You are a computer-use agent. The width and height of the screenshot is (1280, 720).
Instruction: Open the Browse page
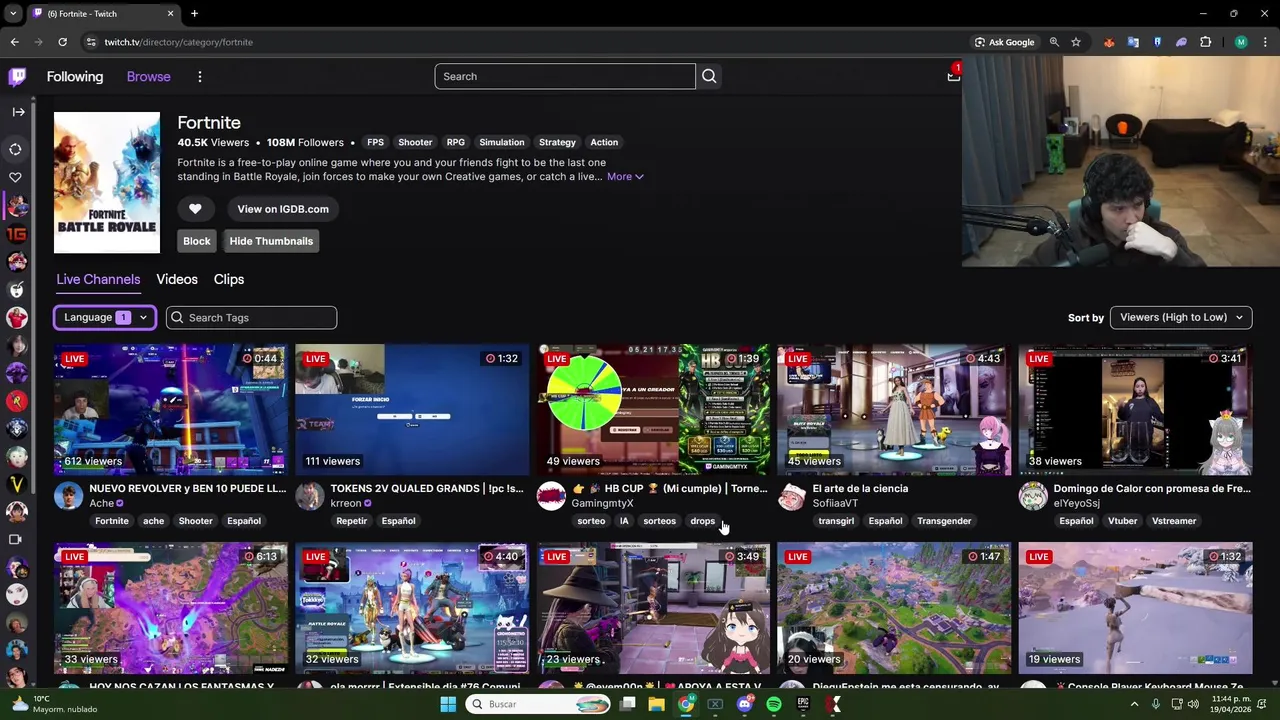[149, 77]
